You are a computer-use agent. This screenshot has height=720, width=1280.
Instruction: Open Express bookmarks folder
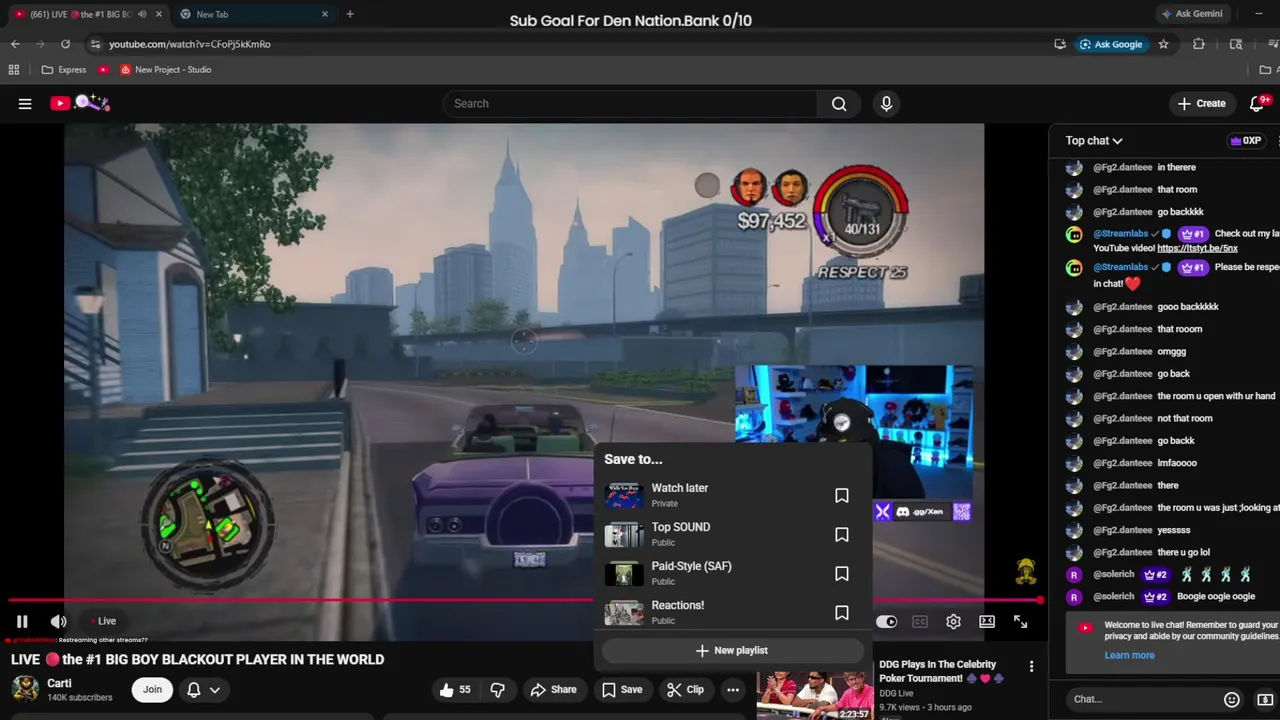[64, 70]
